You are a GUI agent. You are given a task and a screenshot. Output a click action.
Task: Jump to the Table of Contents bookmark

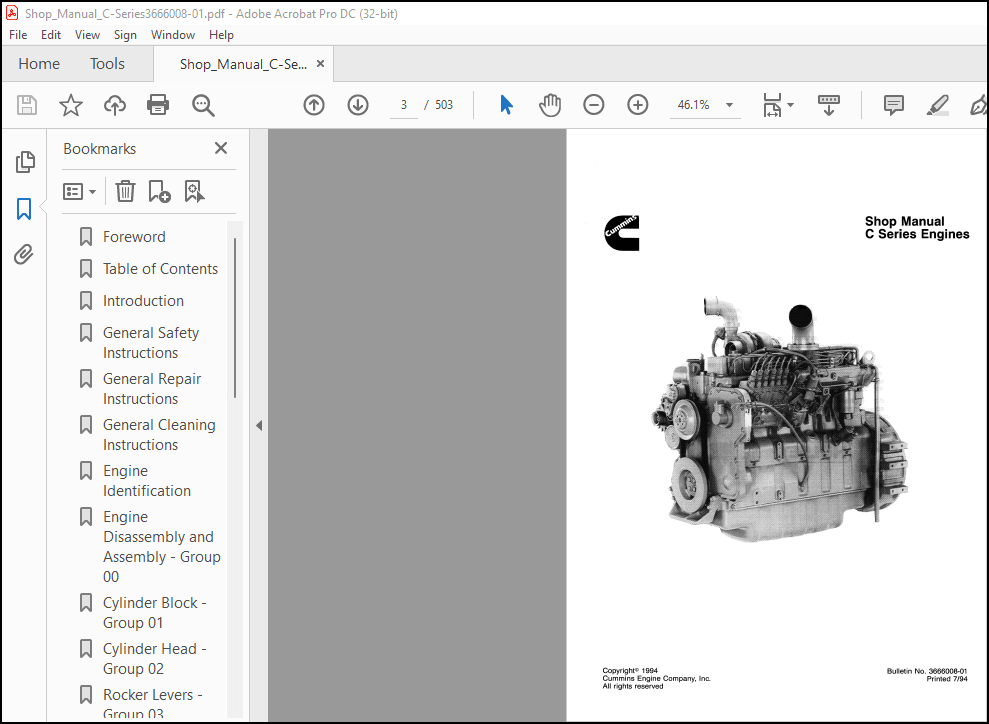click(160, 268)
